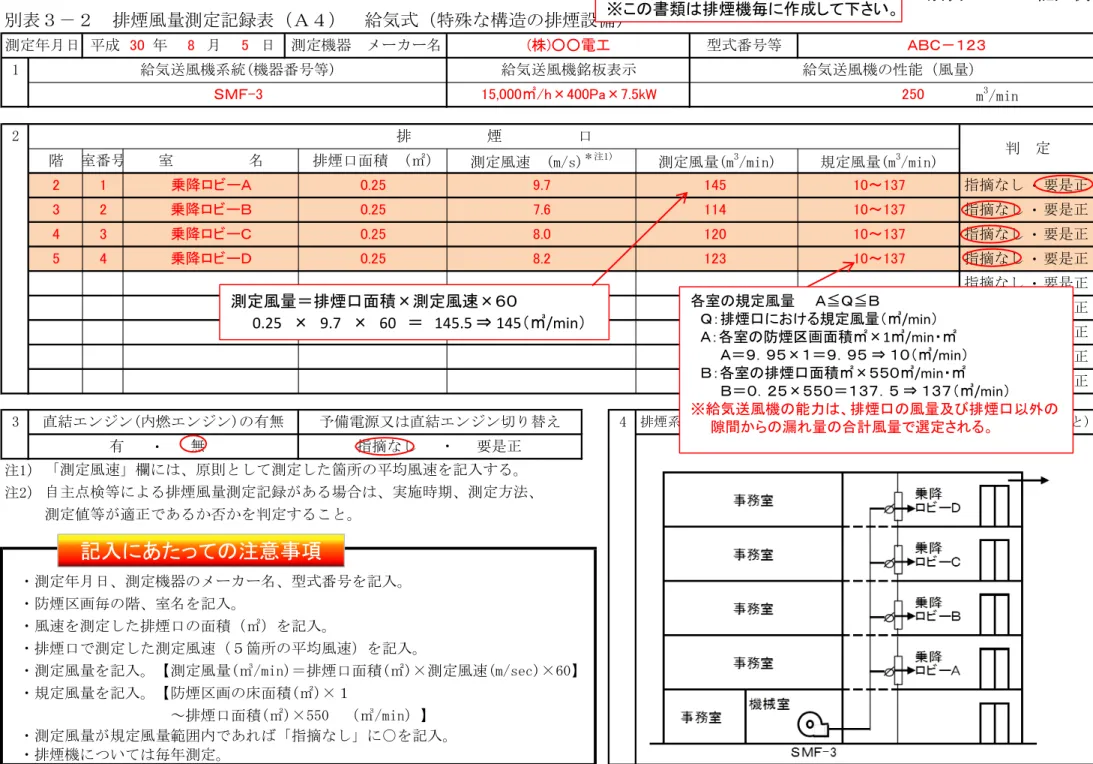Viewport: 1093px width, 764px height.
Task: Select the measured airflow 145
Action: [715, 185]
